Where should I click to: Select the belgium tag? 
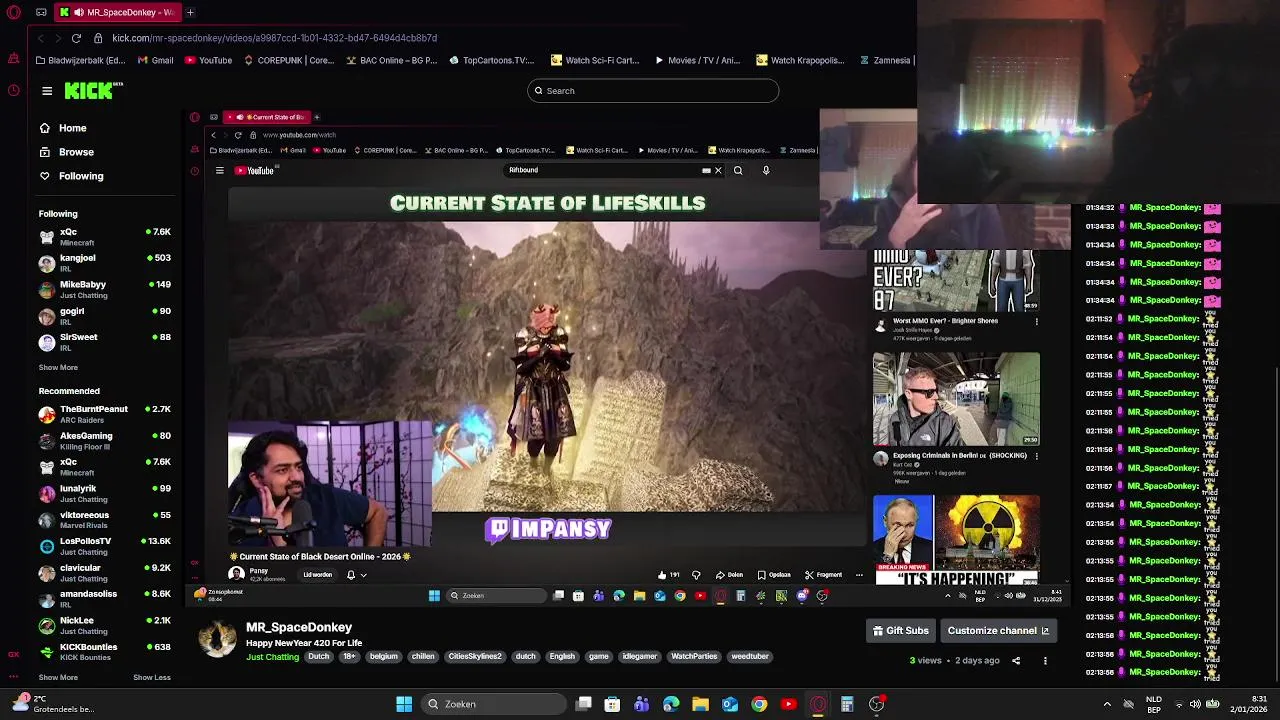pyautogui.click(x=384, y=656)
